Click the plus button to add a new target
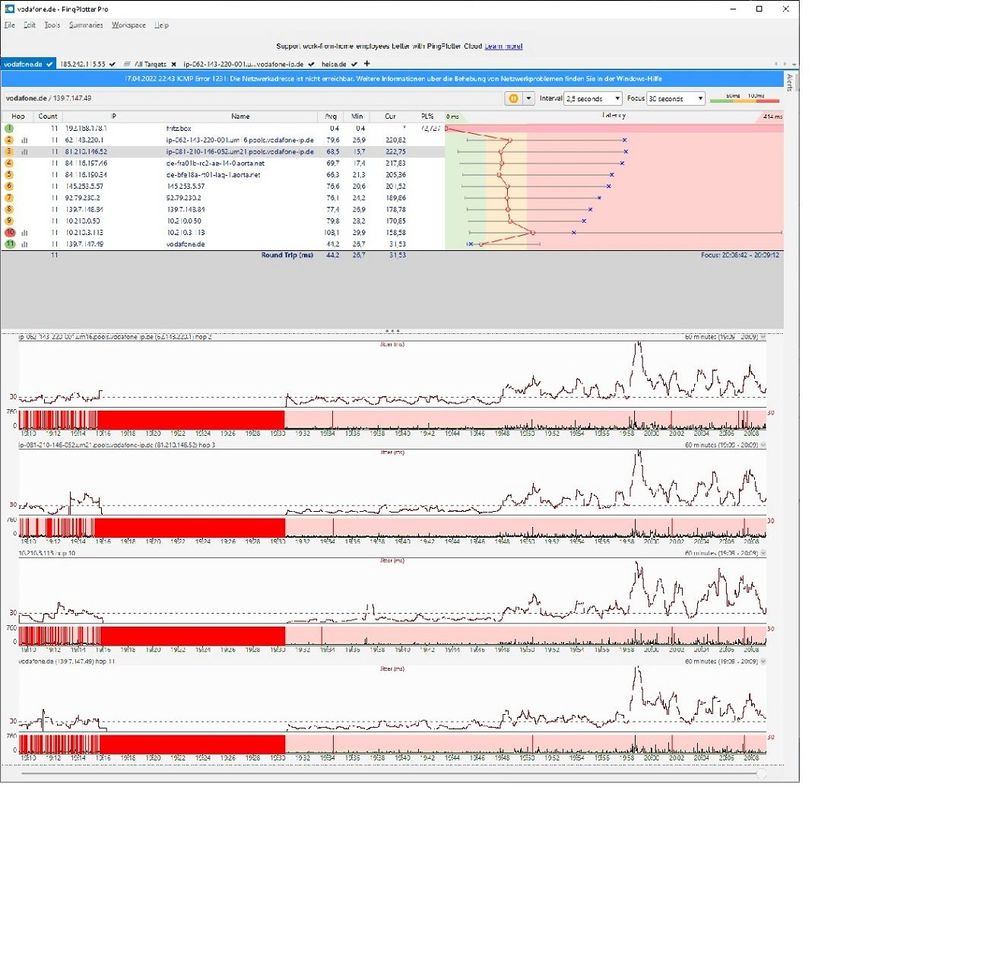 pos(367,63)
